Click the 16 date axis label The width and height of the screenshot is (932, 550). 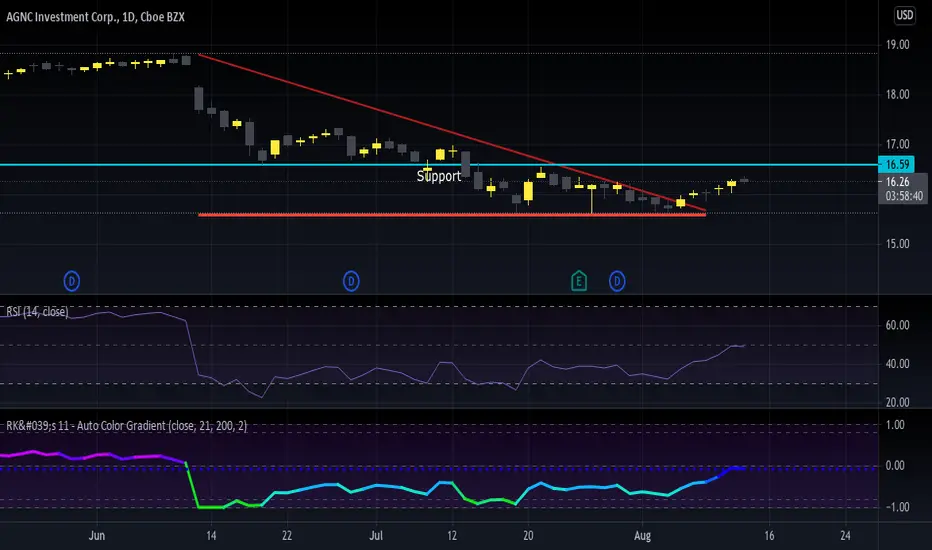[769, 536]
